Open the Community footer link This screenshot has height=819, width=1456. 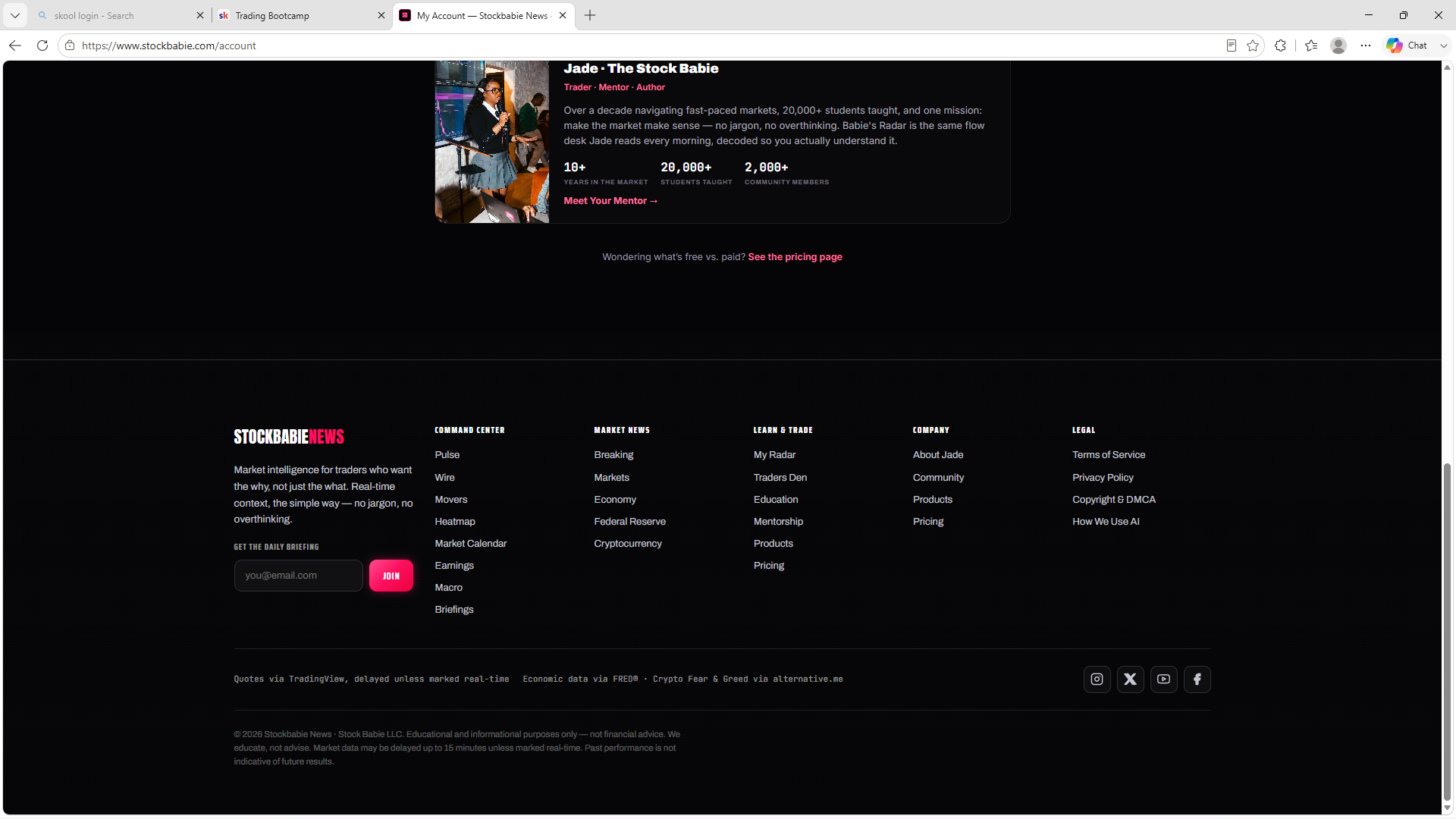pyautogui.click(x=939, y=478)
